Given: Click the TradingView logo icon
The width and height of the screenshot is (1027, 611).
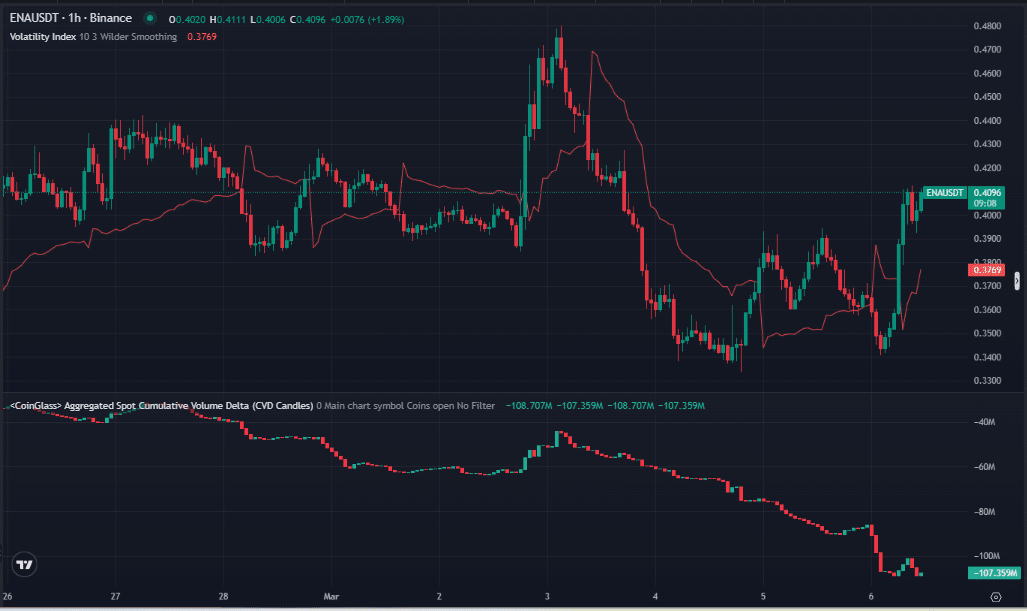Looking at the screenshot, I should (25, 565).
